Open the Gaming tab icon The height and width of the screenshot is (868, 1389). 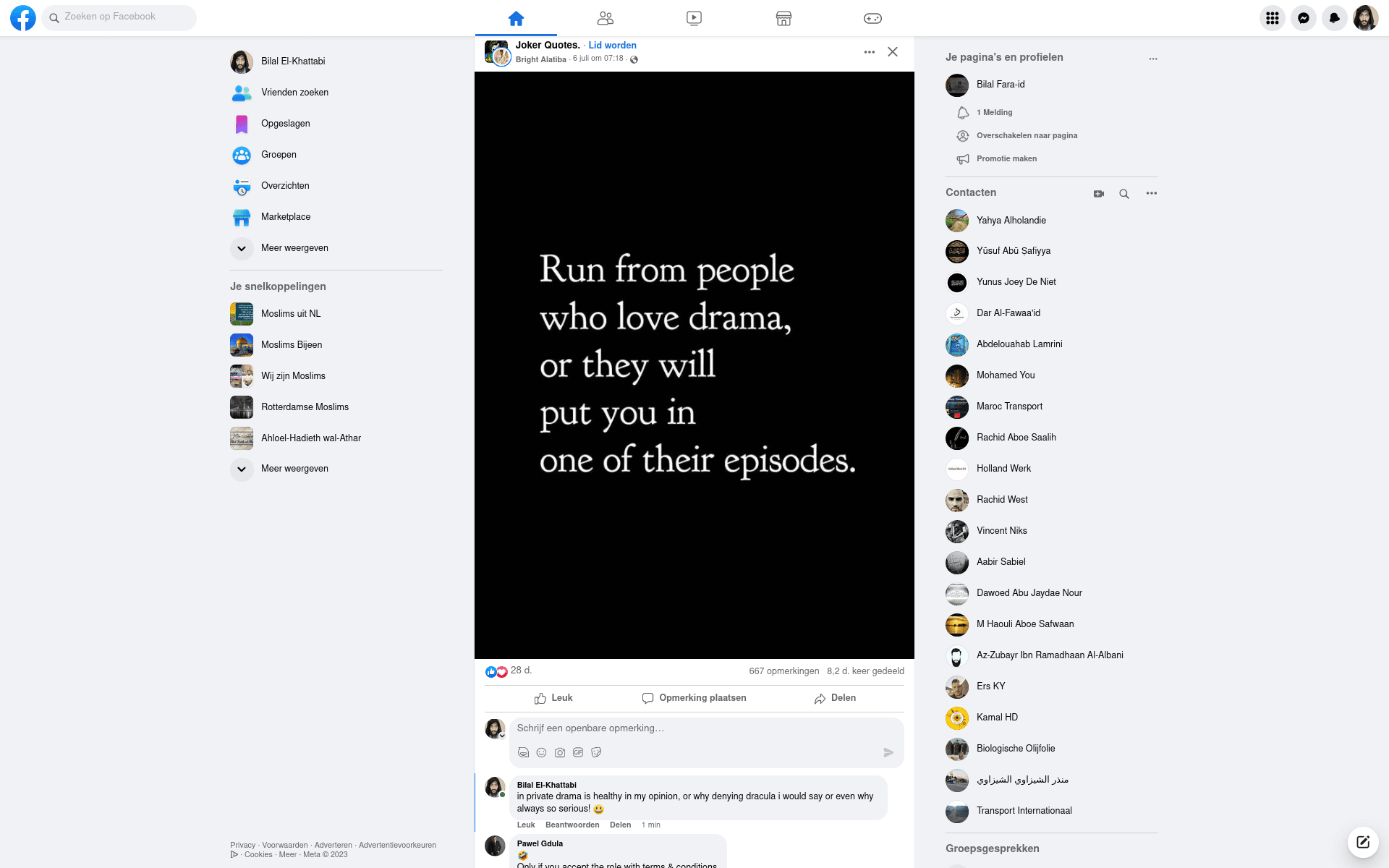point(872,18)
